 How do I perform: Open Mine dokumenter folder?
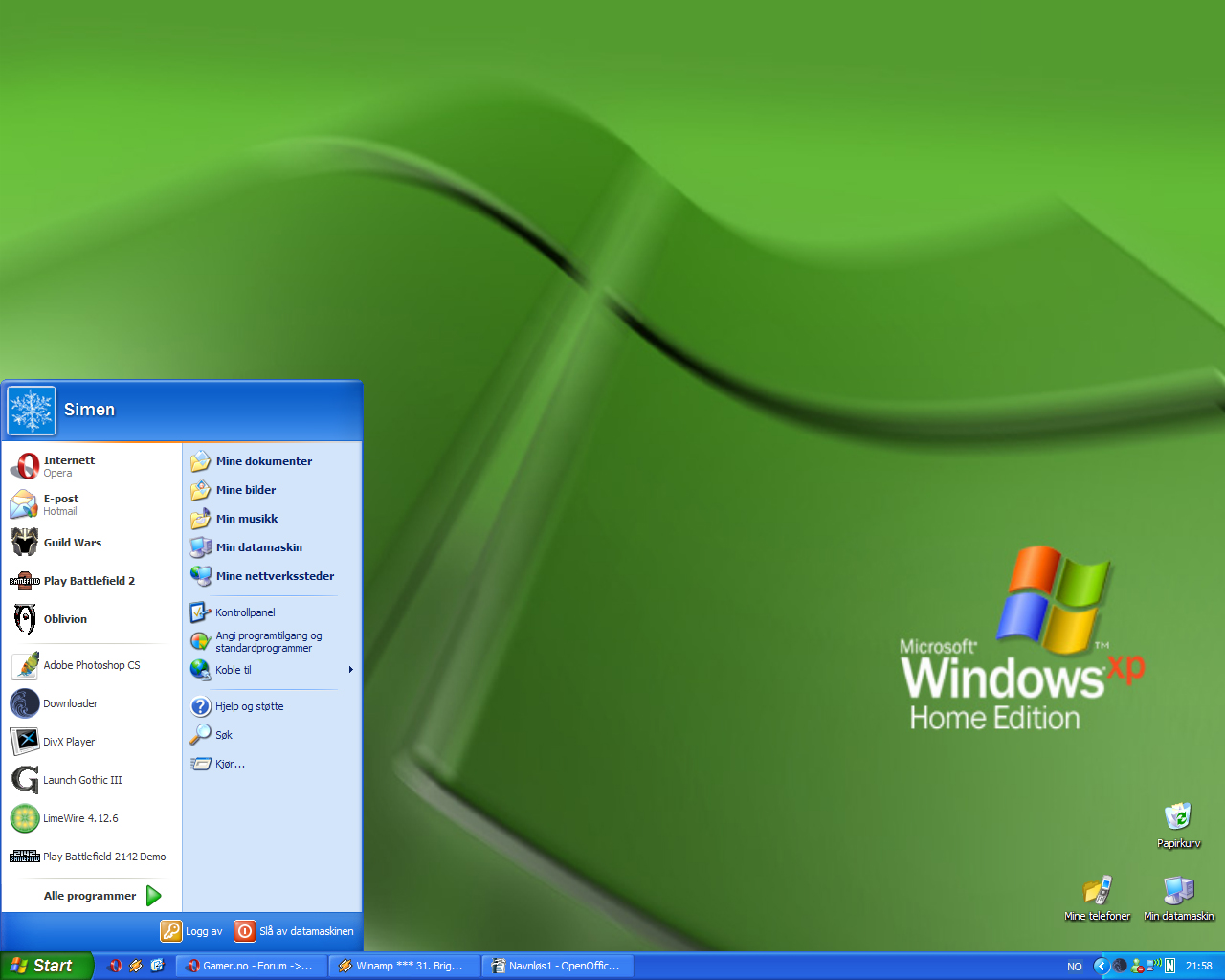tap(272, 461)
